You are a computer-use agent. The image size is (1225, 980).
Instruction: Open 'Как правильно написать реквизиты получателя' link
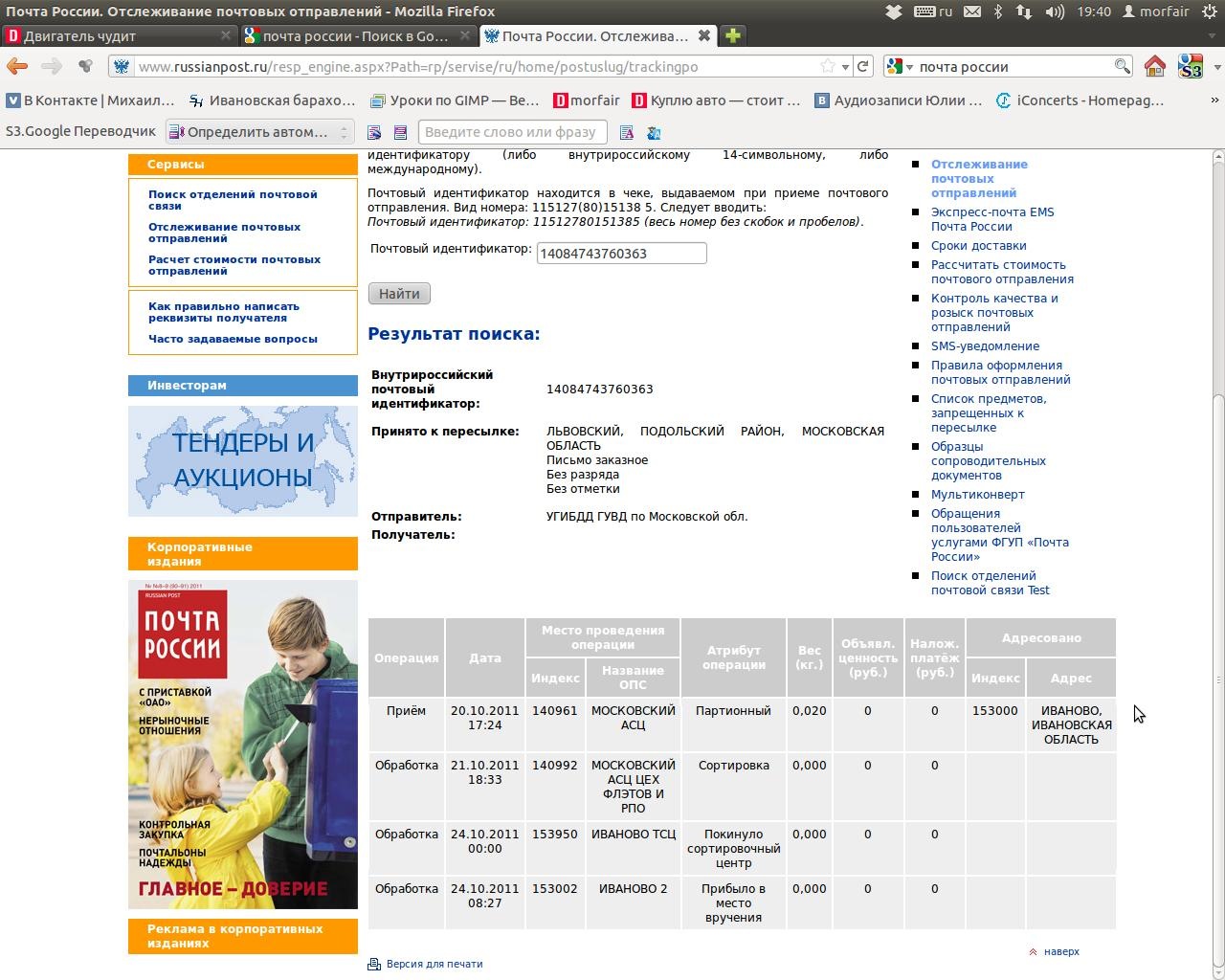224,312
